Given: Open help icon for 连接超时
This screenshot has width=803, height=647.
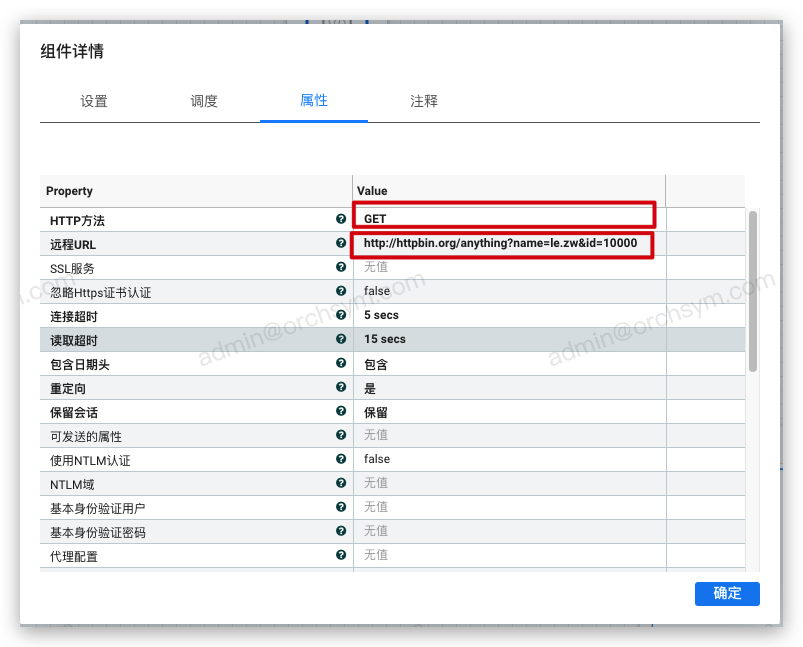Looking at the screenshot, I should [341, 315].
